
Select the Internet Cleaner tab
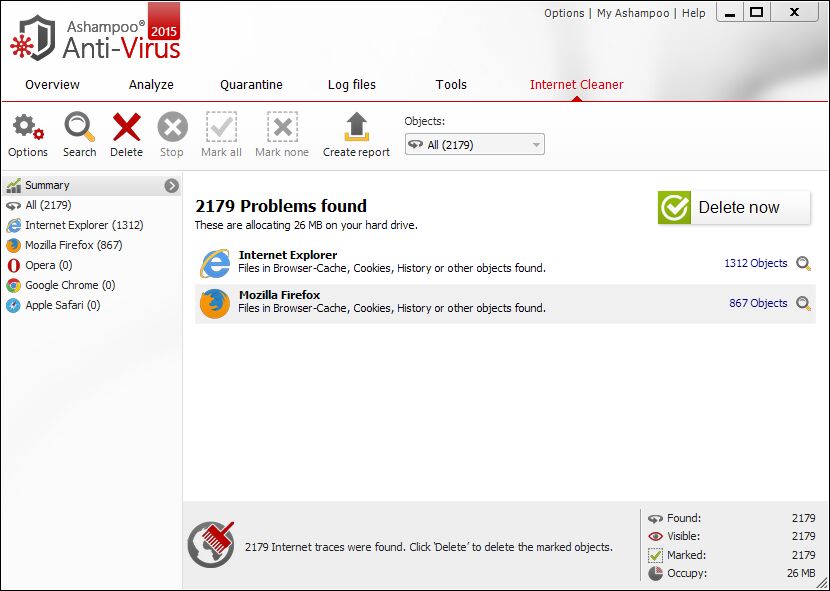click(576, 85)
